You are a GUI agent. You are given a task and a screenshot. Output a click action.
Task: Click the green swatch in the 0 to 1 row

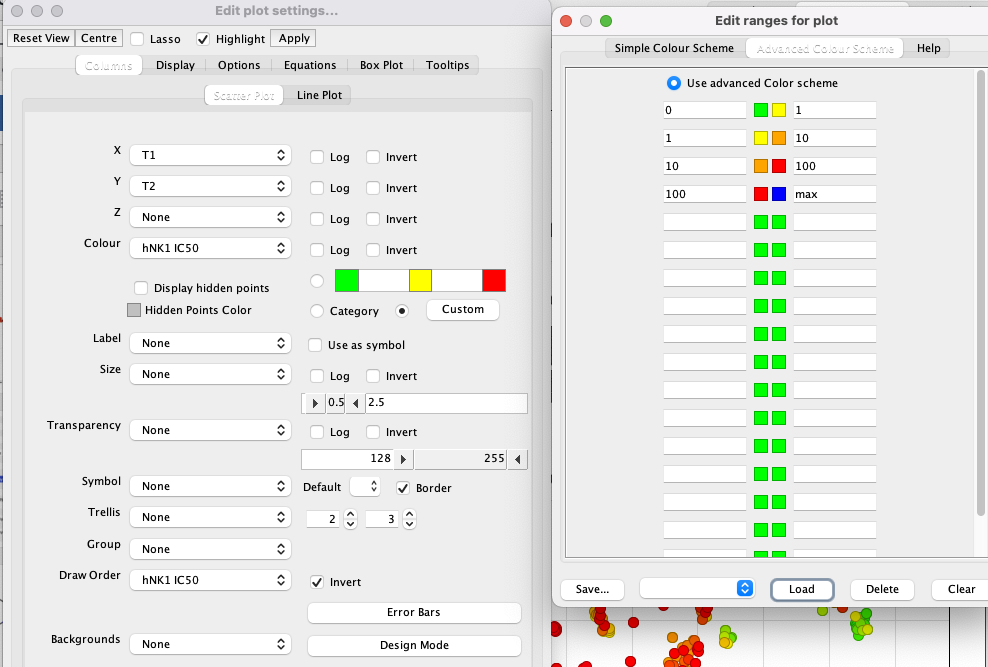tap(760, 110)
